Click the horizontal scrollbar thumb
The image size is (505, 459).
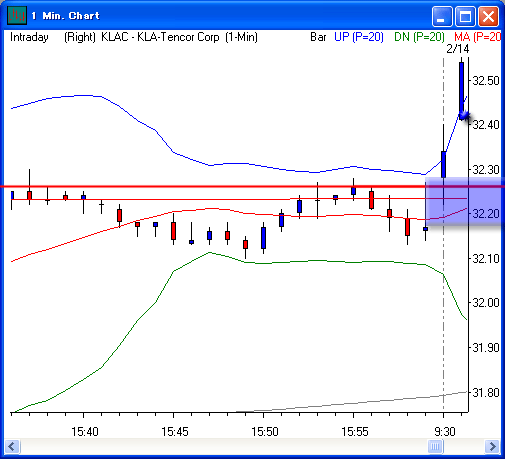pos(435,446)
